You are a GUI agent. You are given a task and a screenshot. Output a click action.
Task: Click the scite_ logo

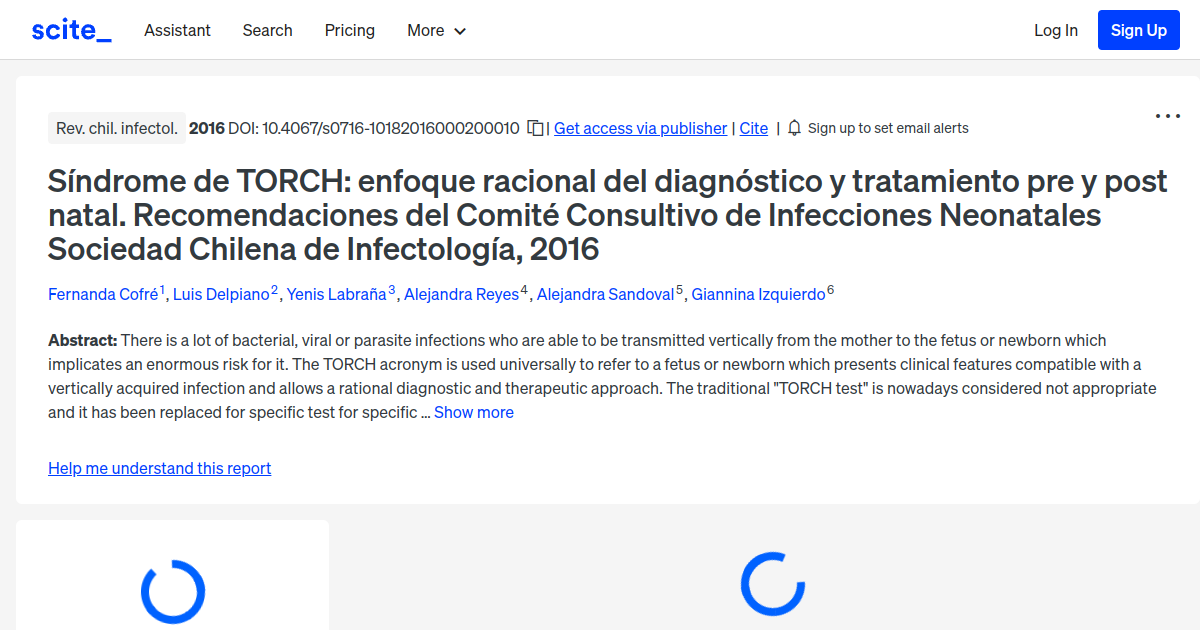(70, 29)
